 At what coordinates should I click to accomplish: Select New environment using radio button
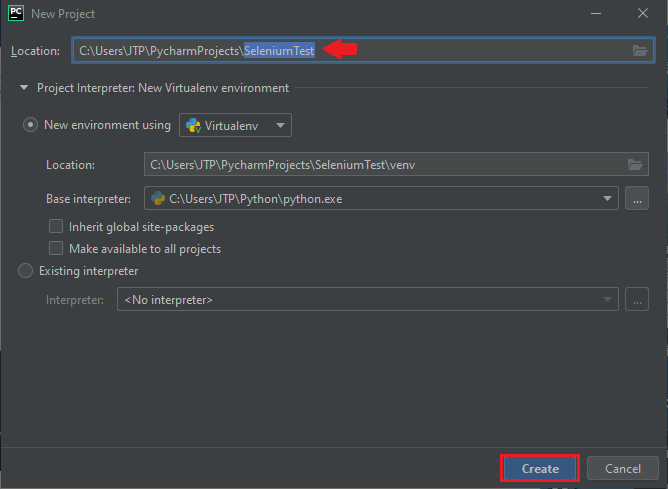tap(30, 125)
